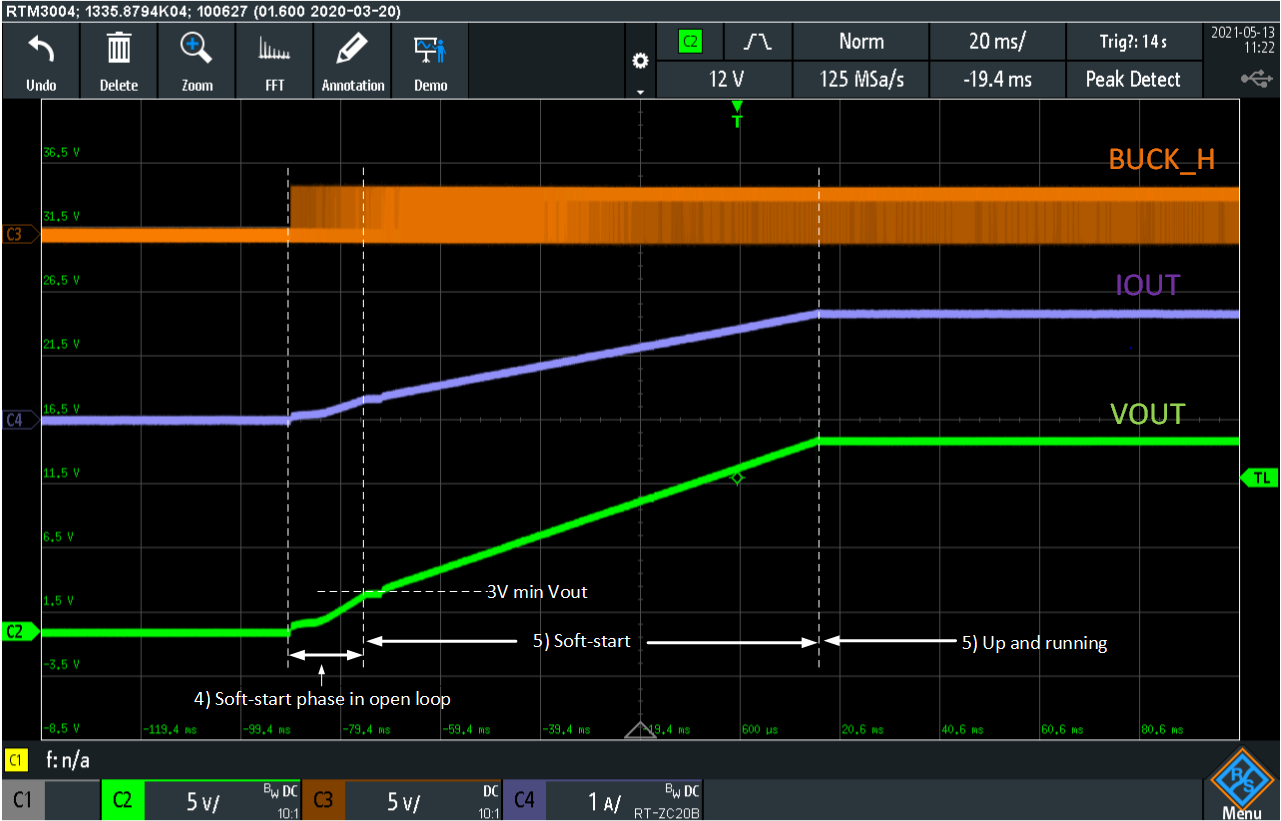Image resolution: width=1281 pixels, height=821 pixels.
Task: Change the trigger edge slope icon
Action: coord(759,42)
